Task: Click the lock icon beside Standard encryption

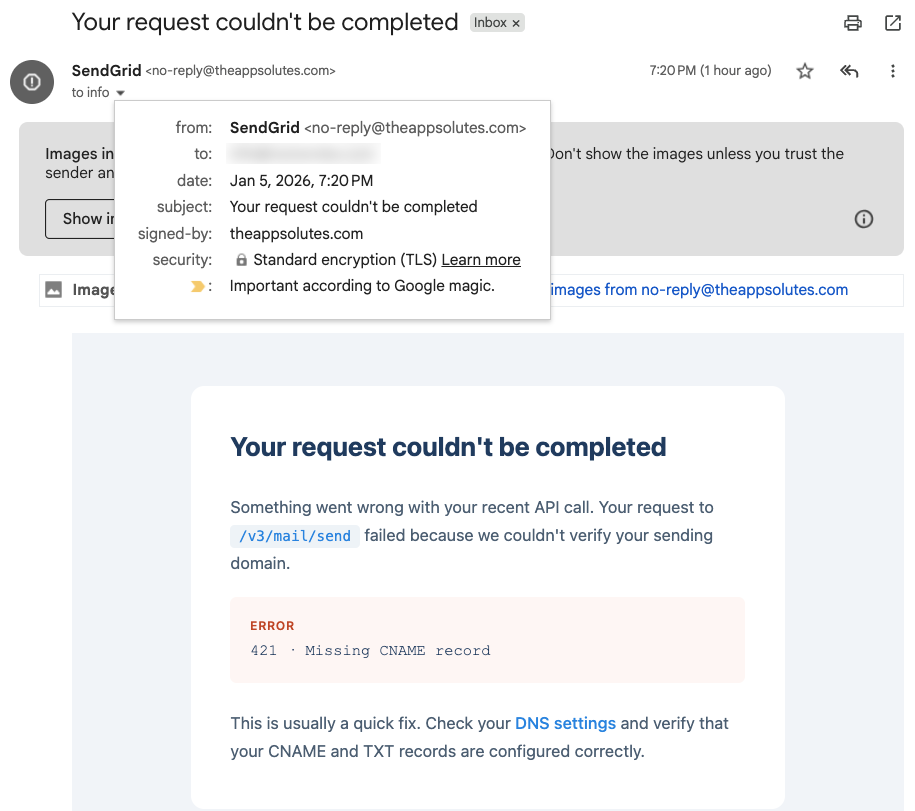Action: click(x=241, y=260)
